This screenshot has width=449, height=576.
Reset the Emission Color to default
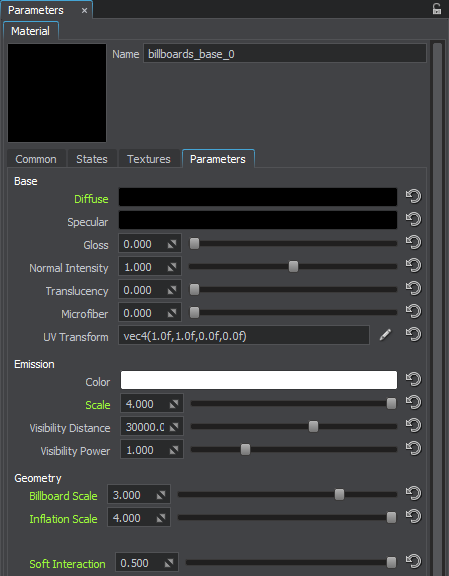413,379
